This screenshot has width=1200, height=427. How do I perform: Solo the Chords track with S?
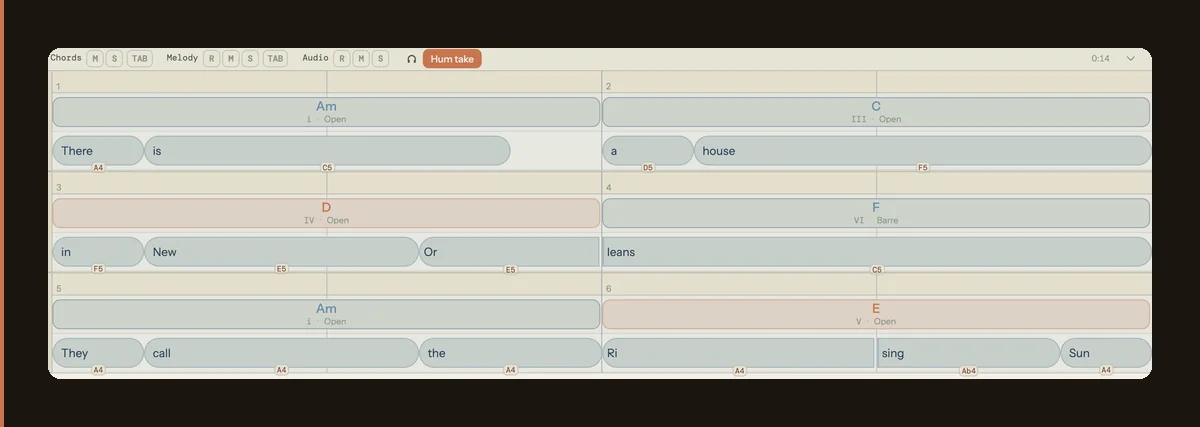click(114, 59)
